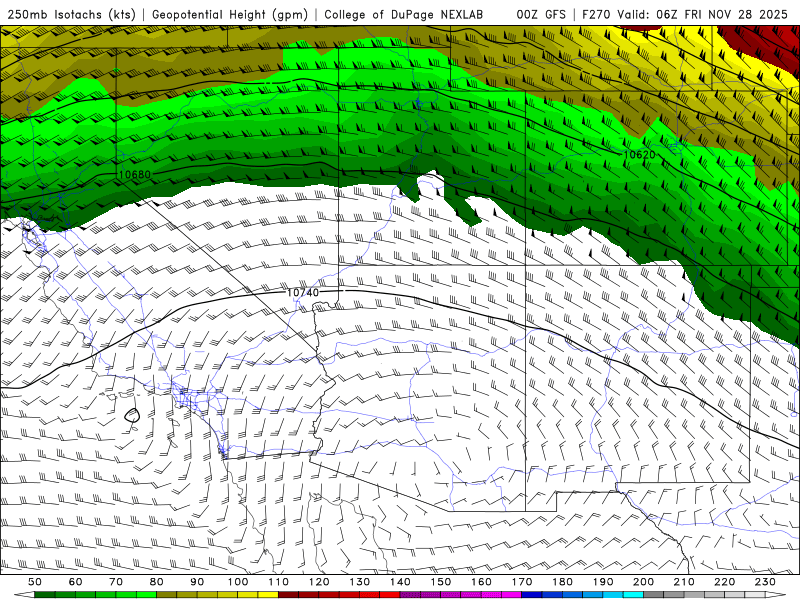This screenshot has height=600, width=800.
Task: Select the 'Geopotential Height (gpm)' header label
Action: (230, 14)
